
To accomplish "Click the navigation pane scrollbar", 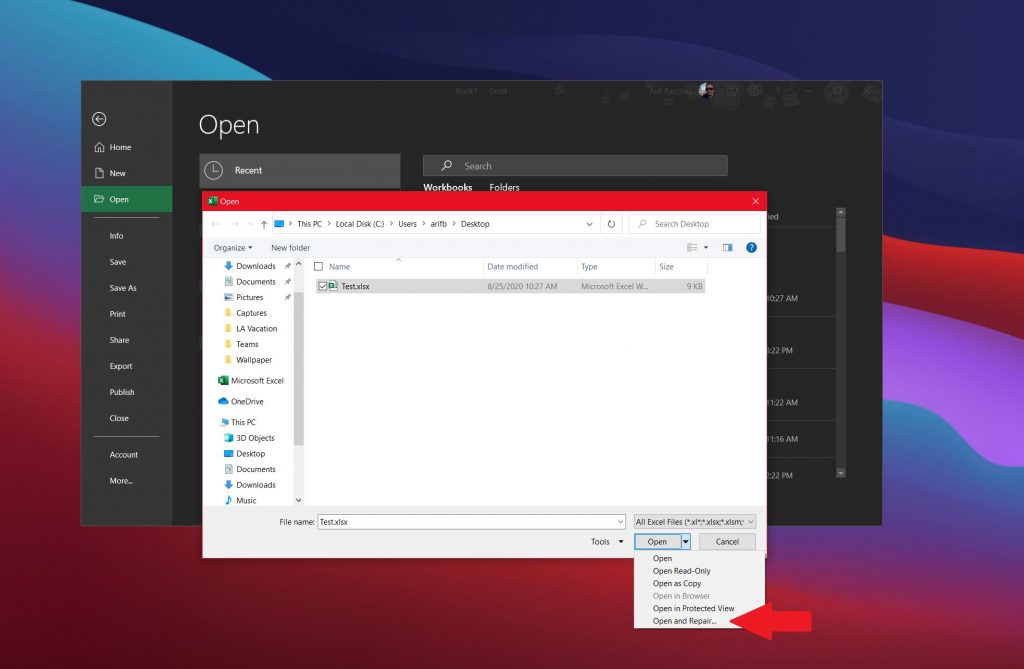I will coord(298,368).
